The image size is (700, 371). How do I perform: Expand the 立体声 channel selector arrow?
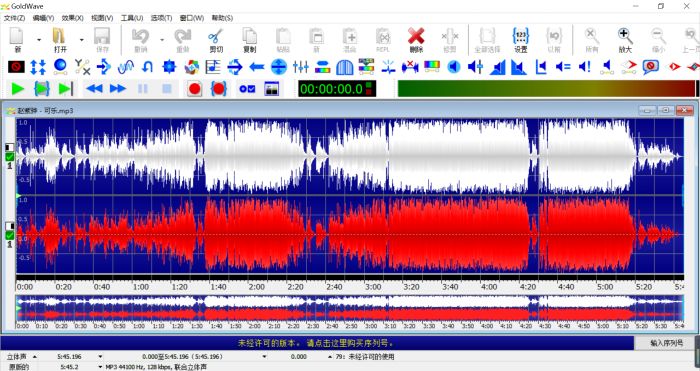(x=35, y=356)
